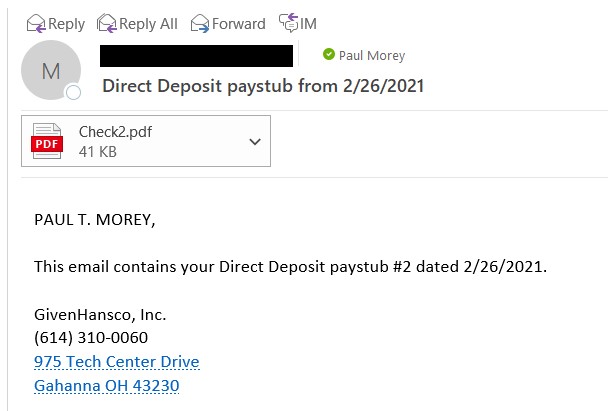Select the Paul Morey recipient name

click(x=372, y=56)
